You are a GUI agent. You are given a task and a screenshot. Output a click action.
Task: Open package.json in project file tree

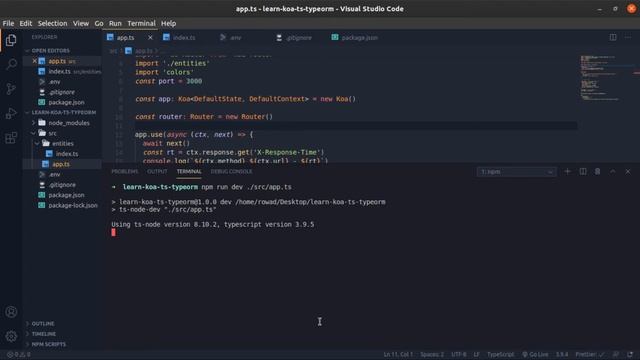[66, 195]
